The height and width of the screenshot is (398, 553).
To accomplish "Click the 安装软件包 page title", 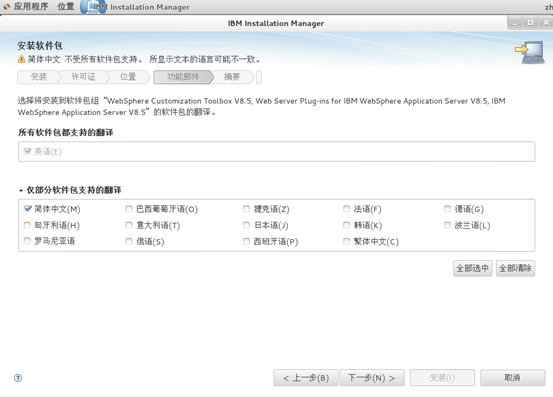I will click(40, 45).
